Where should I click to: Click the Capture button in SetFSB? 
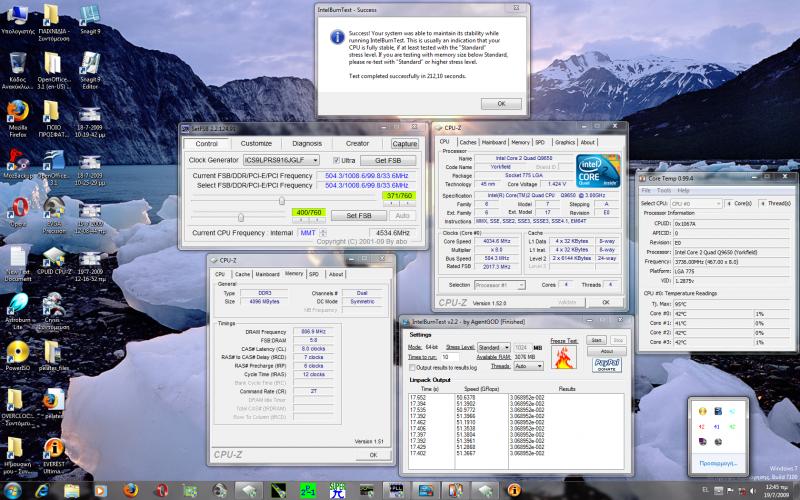tap(405, 144)
